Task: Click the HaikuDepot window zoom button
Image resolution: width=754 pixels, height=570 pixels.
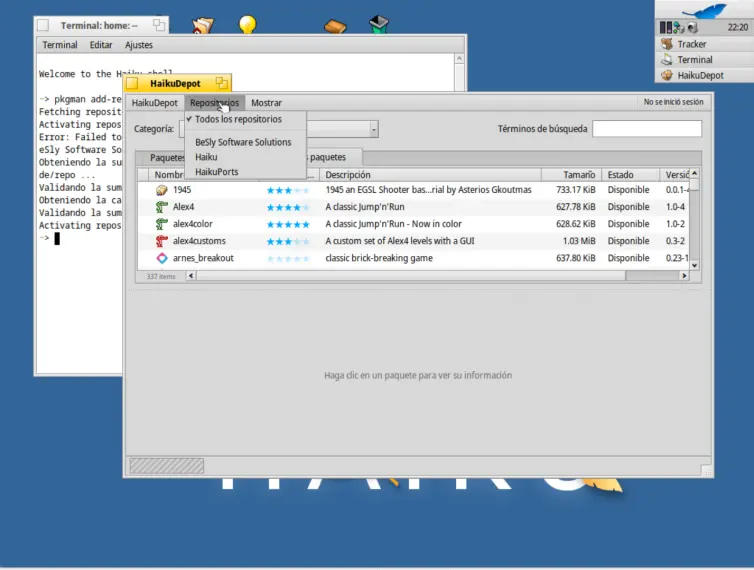Action: click(221, 83)
